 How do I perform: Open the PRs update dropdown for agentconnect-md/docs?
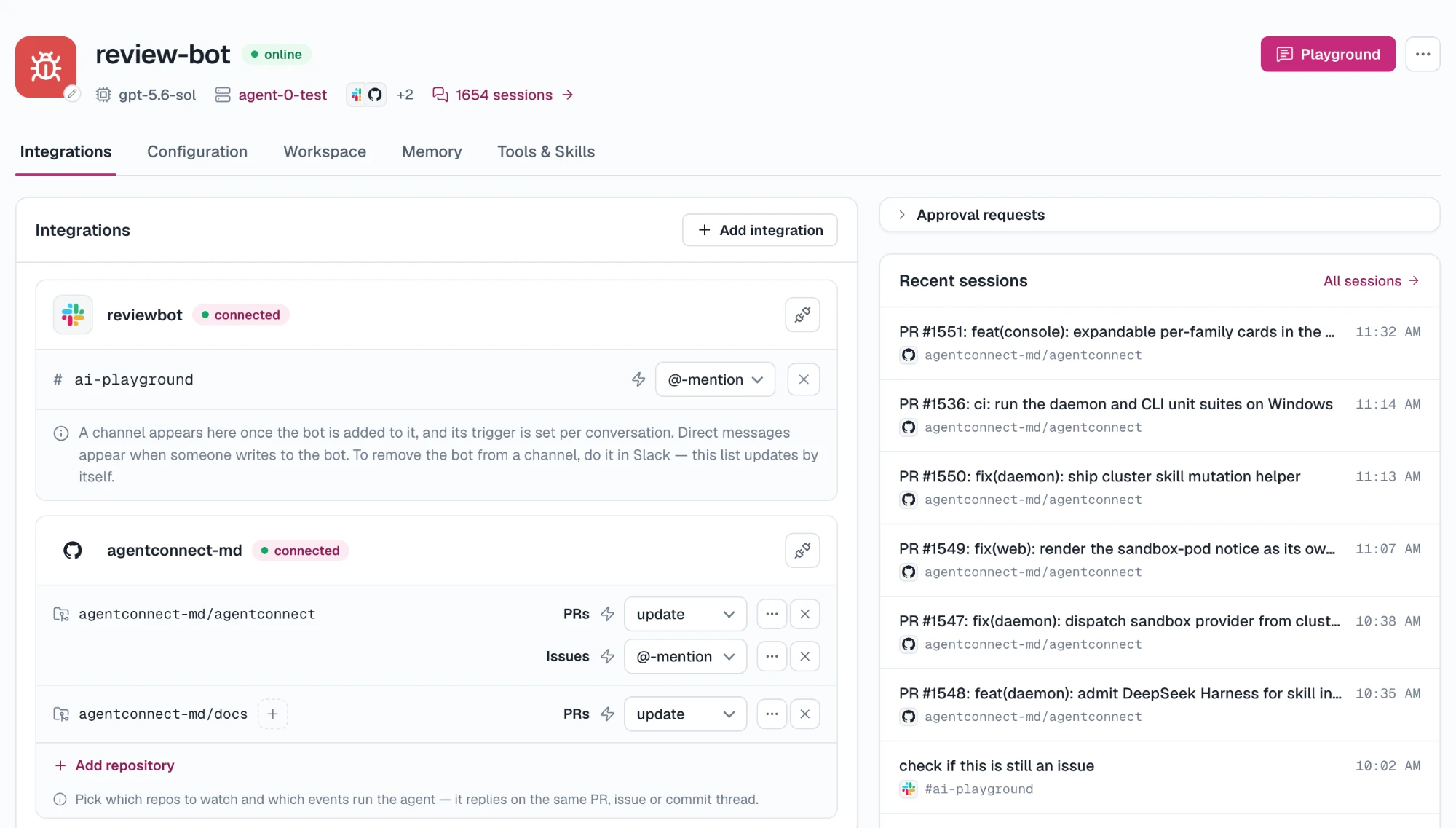(685, 714)
